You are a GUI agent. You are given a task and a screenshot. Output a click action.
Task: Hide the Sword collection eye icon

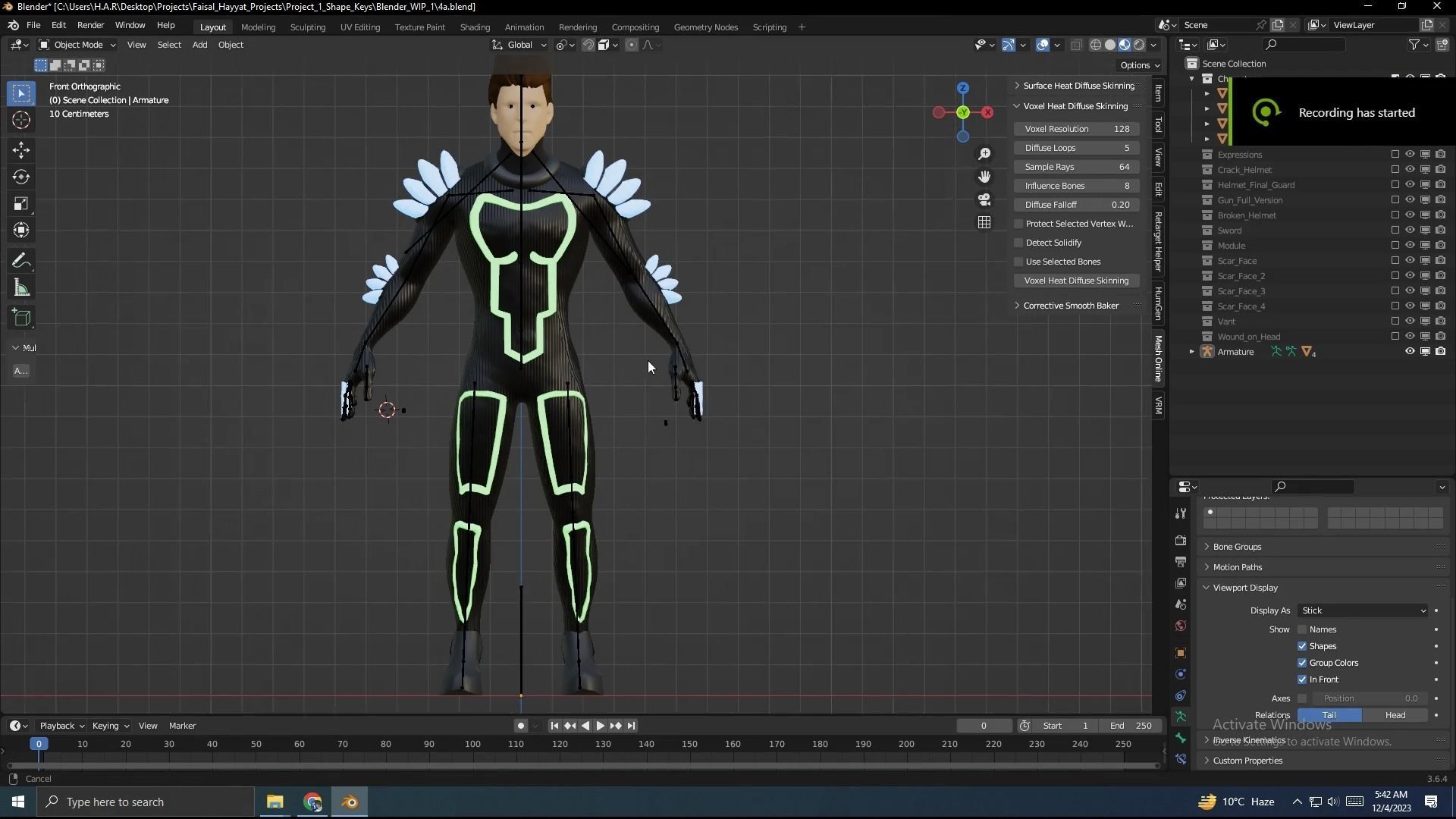click(1410, 231)
